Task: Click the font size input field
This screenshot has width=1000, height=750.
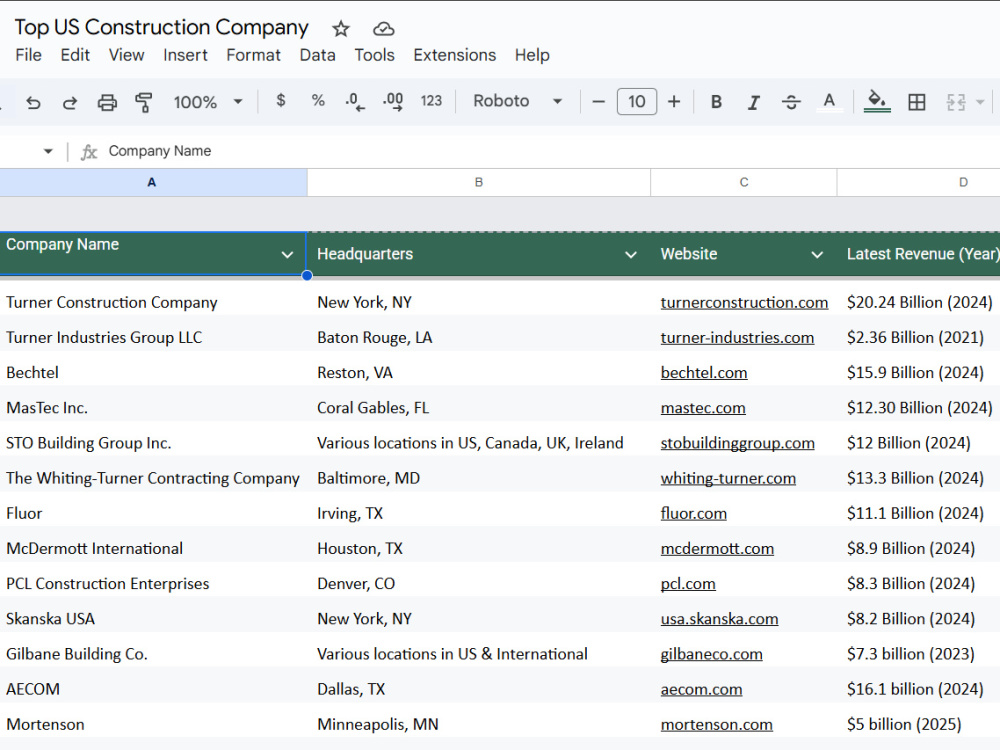Action: (636, 101)
